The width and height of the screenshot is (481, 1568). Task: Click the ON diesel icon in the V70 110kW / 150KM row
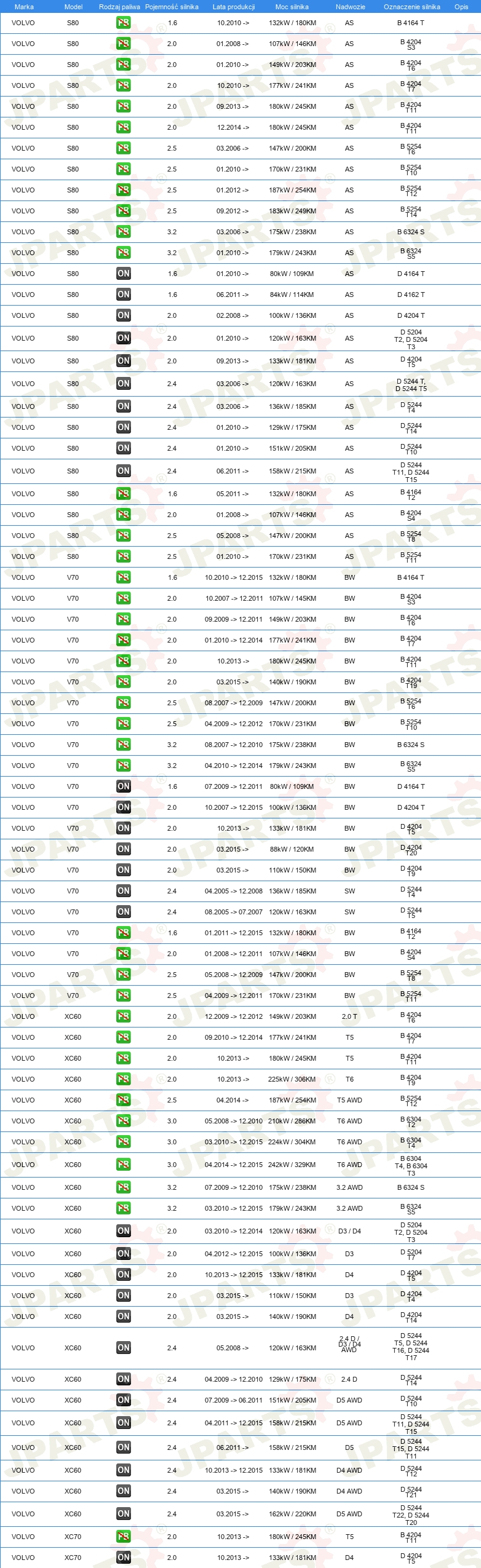(124, 870)
